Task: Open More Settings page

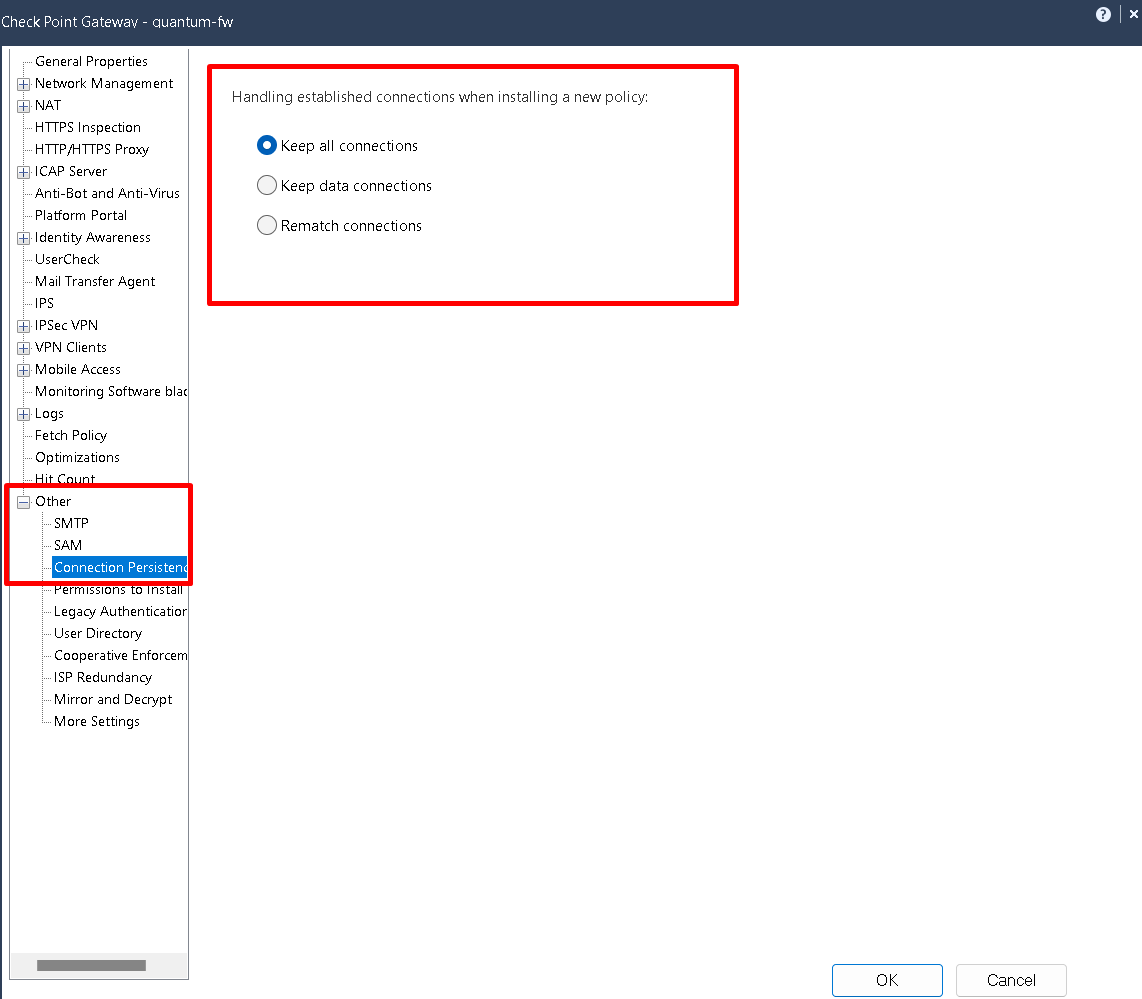Action: point(97,722)
